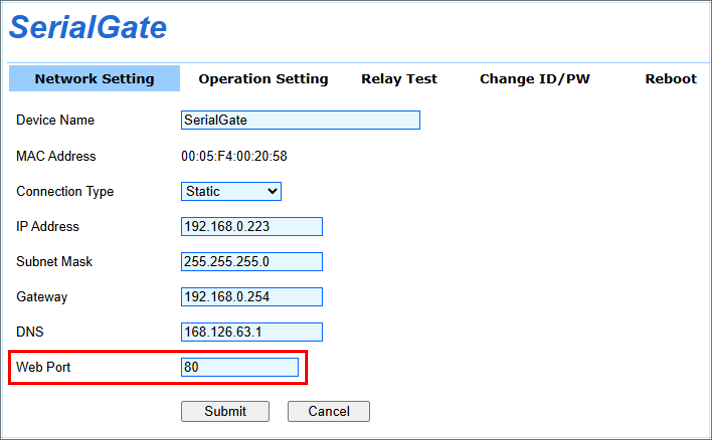Click the Web Port label

point(43,367)
